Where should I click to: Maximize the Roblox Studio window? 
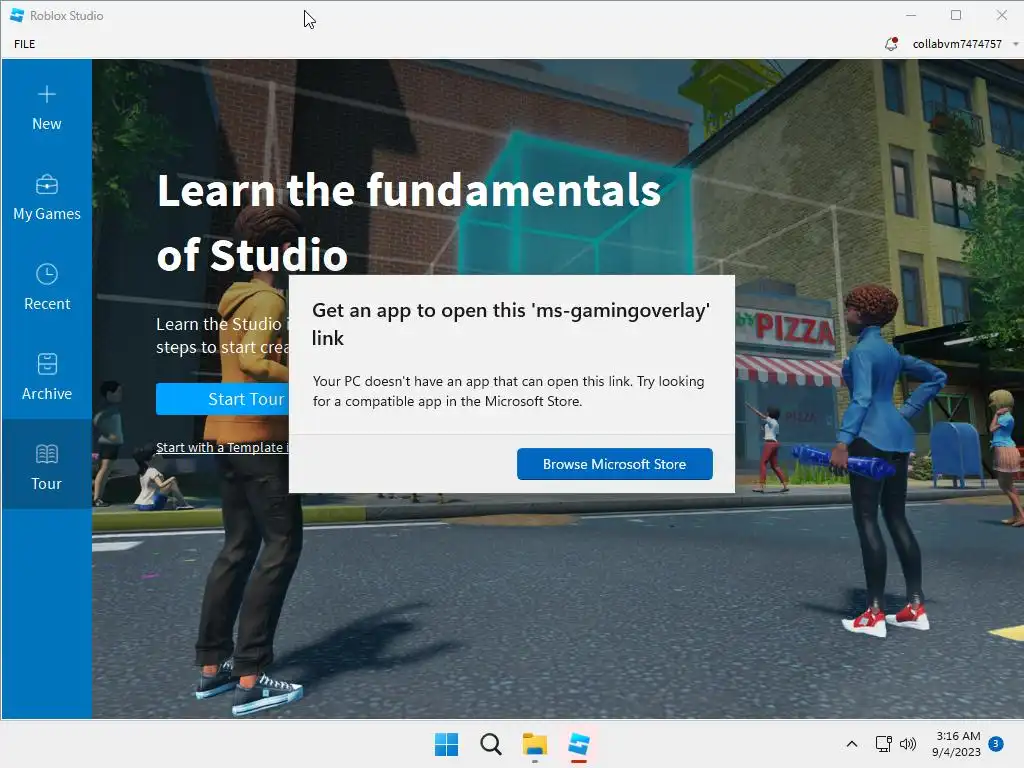956,15
